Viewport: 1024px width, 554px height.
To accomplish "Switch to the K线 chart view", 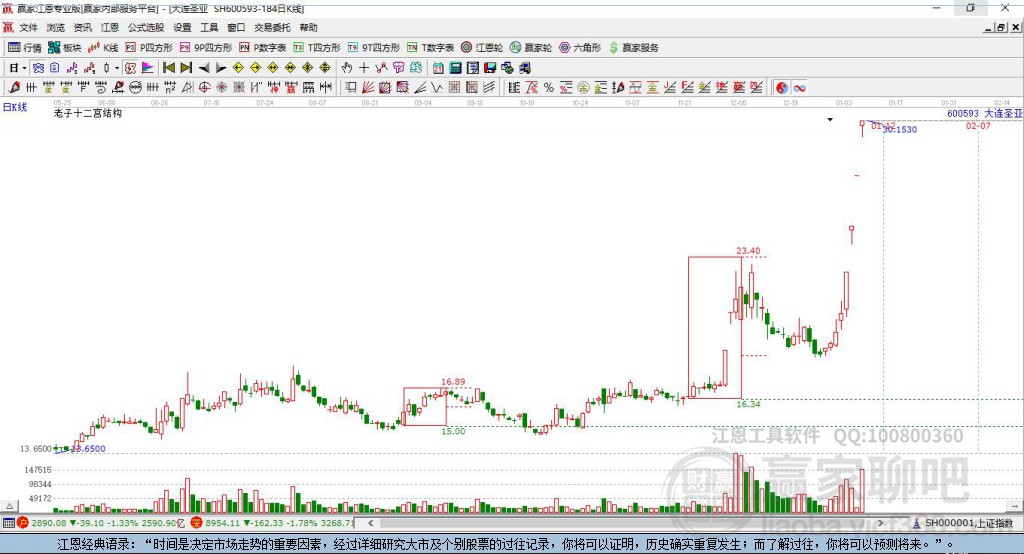I will pos(103,48).
